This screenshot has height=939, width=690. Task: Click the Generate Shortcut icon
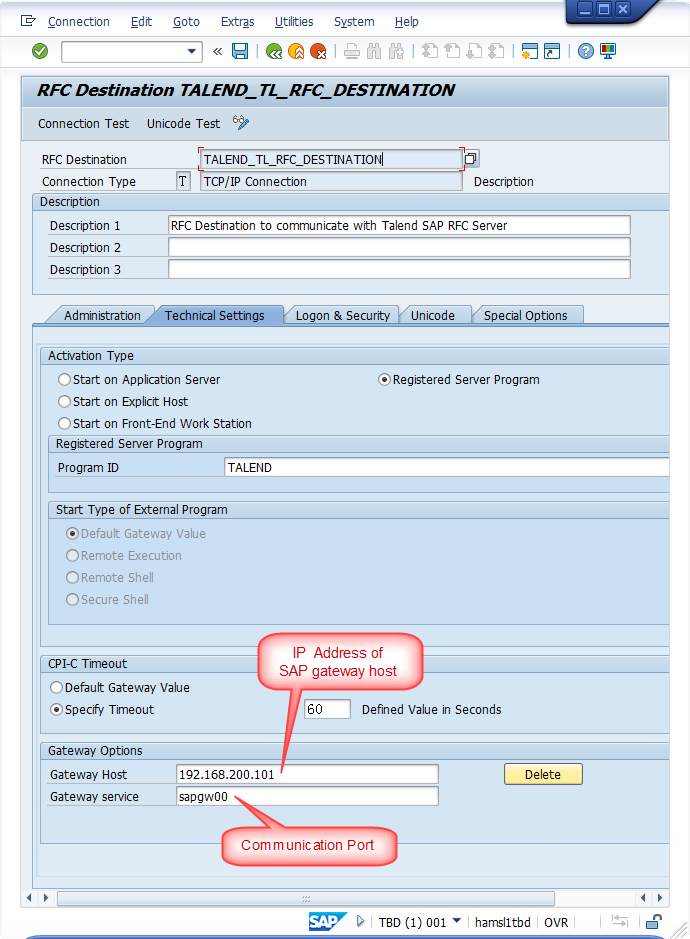[552, 52]
